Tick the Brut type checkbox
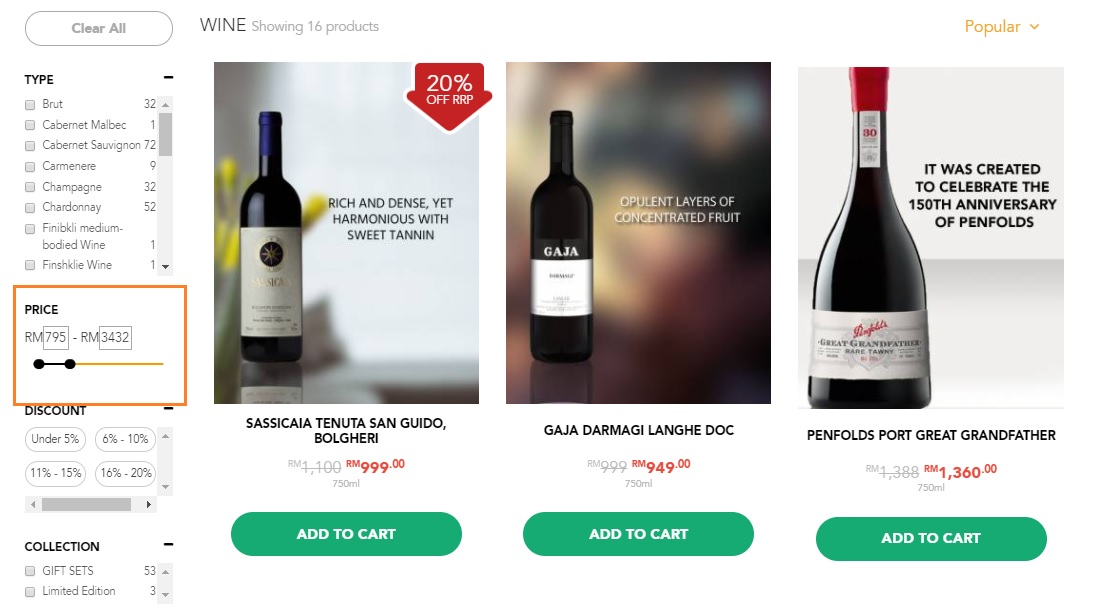Viewport: 1111px width, 611px height. point(30,104)
